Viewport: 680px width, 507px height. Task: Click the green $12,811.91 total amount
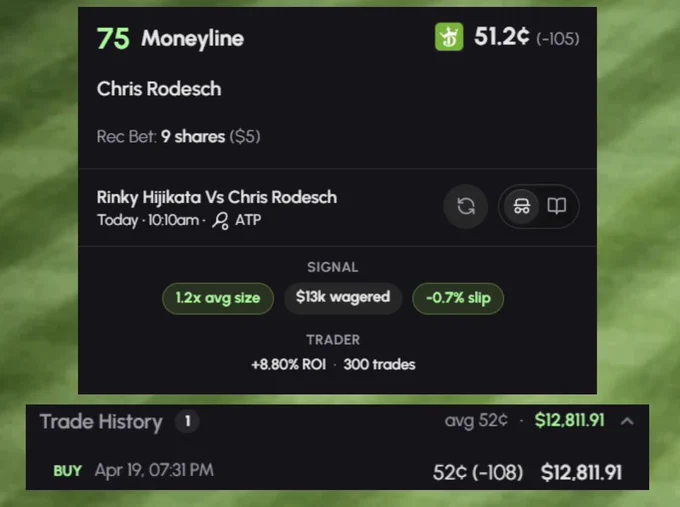click(x=569, y=420)
